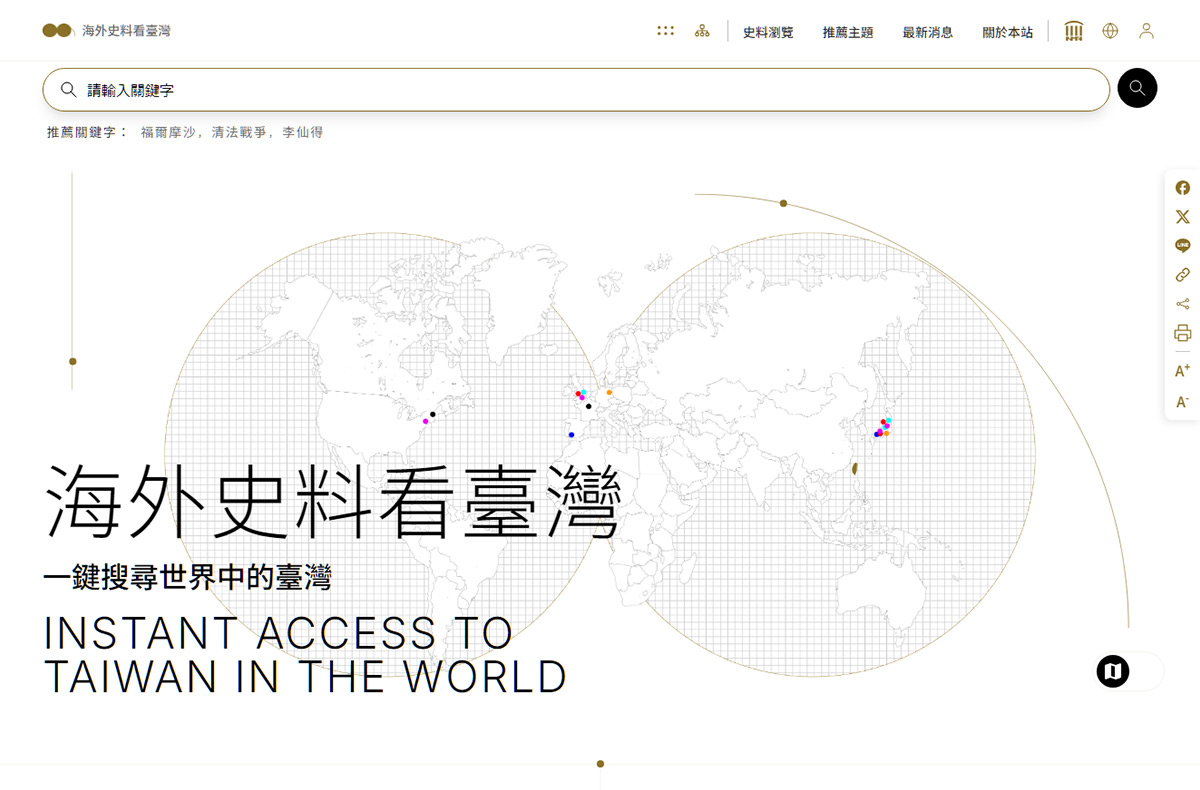The width and height of the screenshot is (1200, 790).
Task: Click the museum building icon
Action: coord(1074,31)
